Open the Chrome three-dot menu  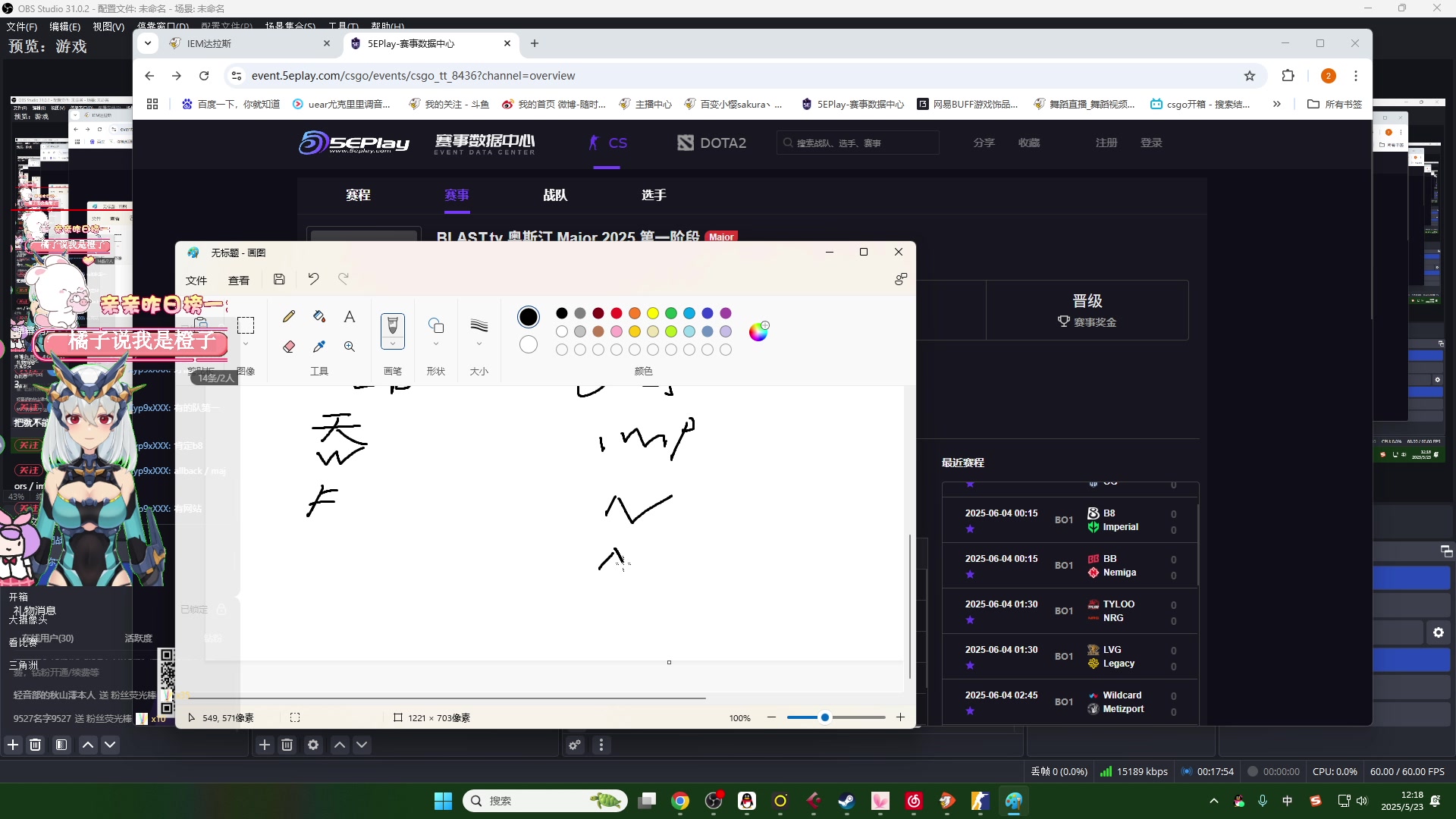(1356, 76)
